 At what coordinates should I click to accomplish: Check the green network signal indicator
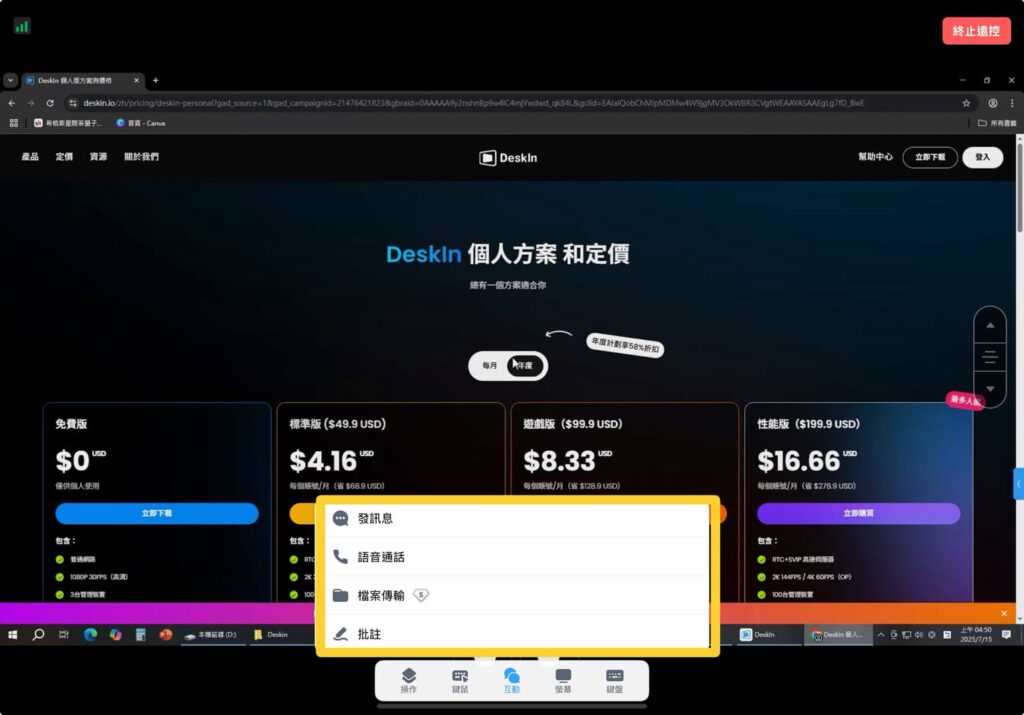(22, 26)
